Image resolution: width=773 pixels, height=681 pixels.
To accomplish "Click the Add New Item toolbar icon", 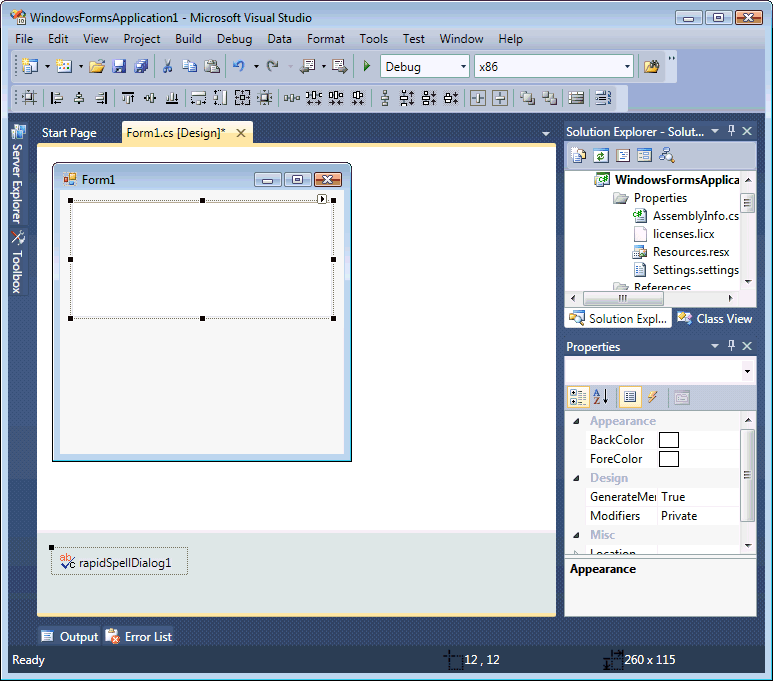I will pyautogui.click(x=64, y=66).
